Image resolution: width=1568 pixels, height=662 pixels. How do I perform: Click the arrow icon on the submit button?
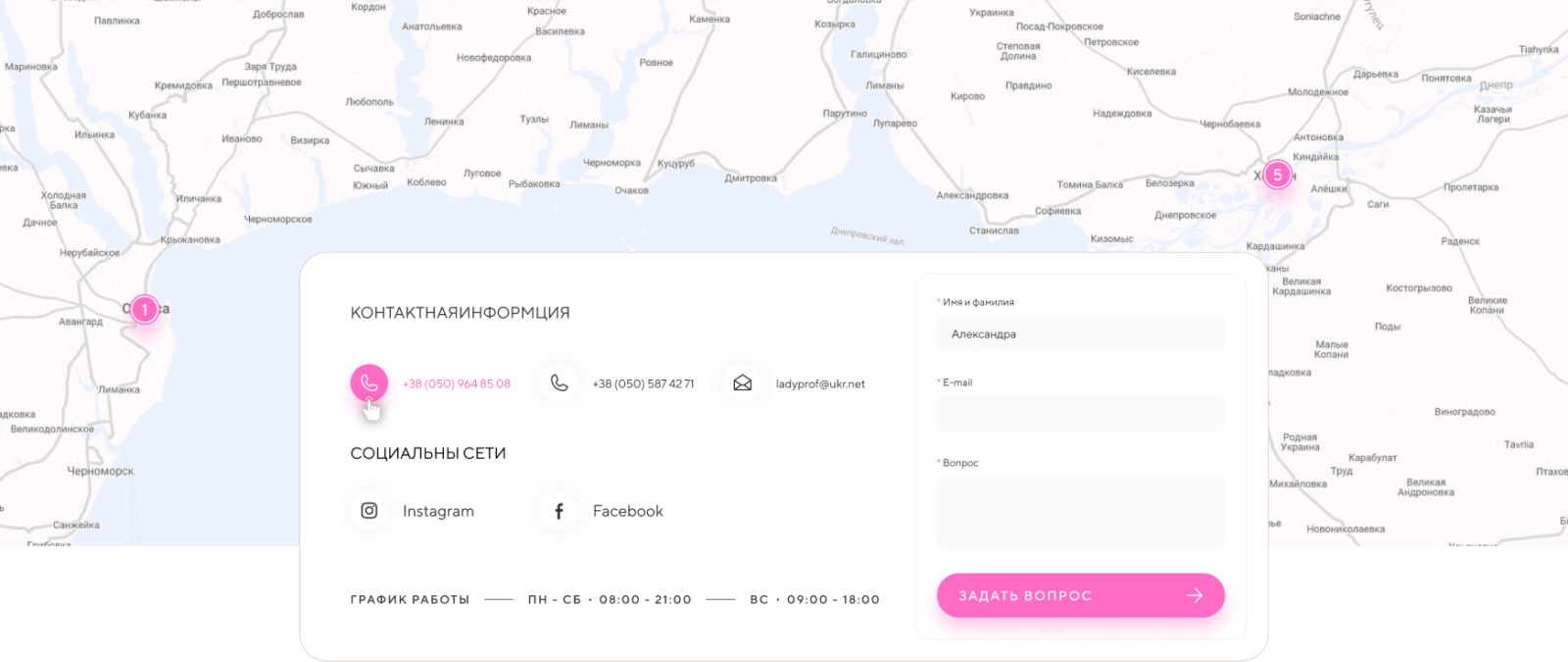pyautogui.click(x=1194, y=595)
